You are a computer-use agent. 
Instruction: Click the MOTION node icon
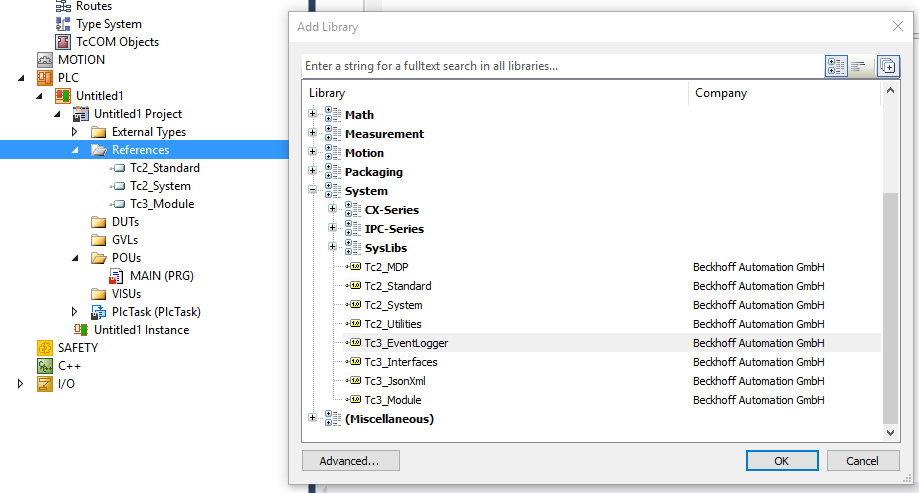pyautogui.click(x=45, y=60)
